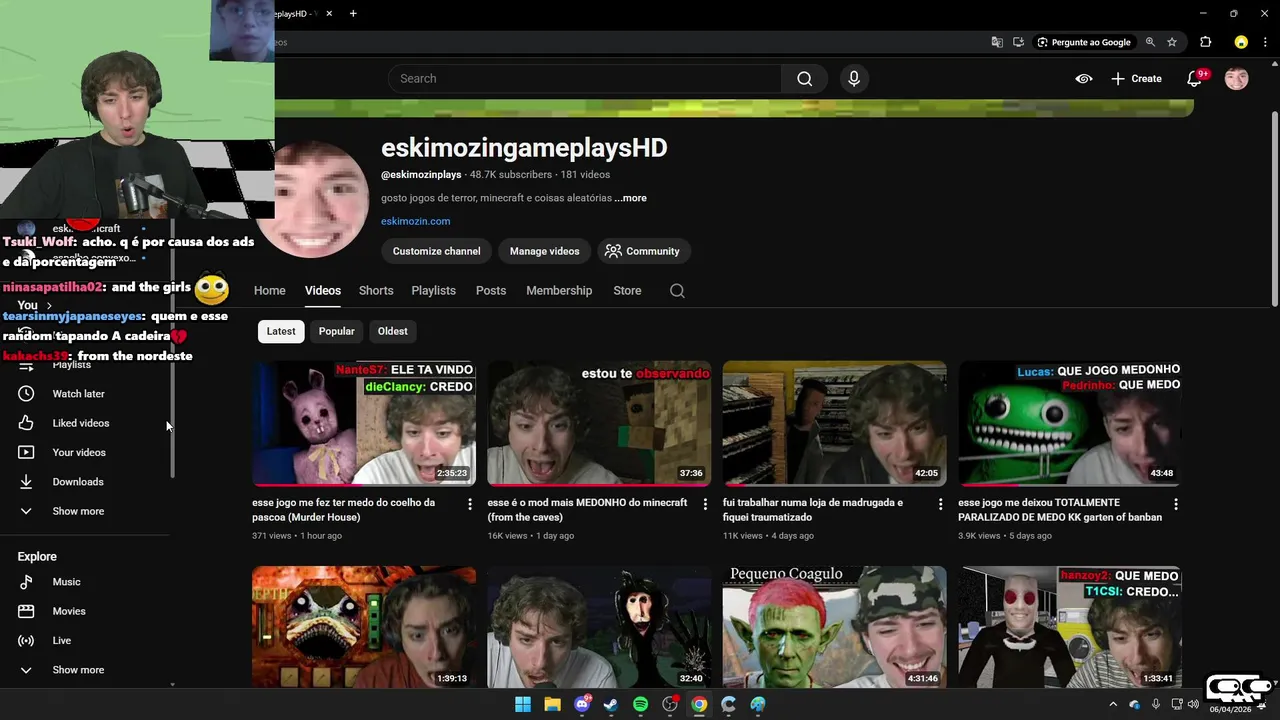Click the Manage videos button
Screen dimensions: 1280x720
click(x=544, y=251)
